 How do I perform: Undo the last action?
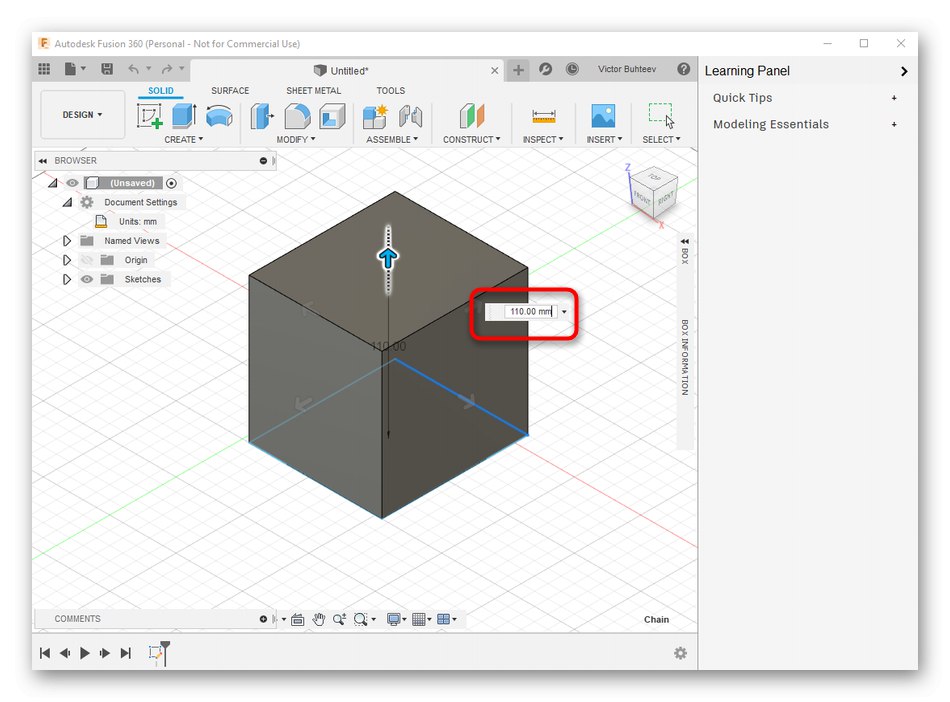[133, 69]
